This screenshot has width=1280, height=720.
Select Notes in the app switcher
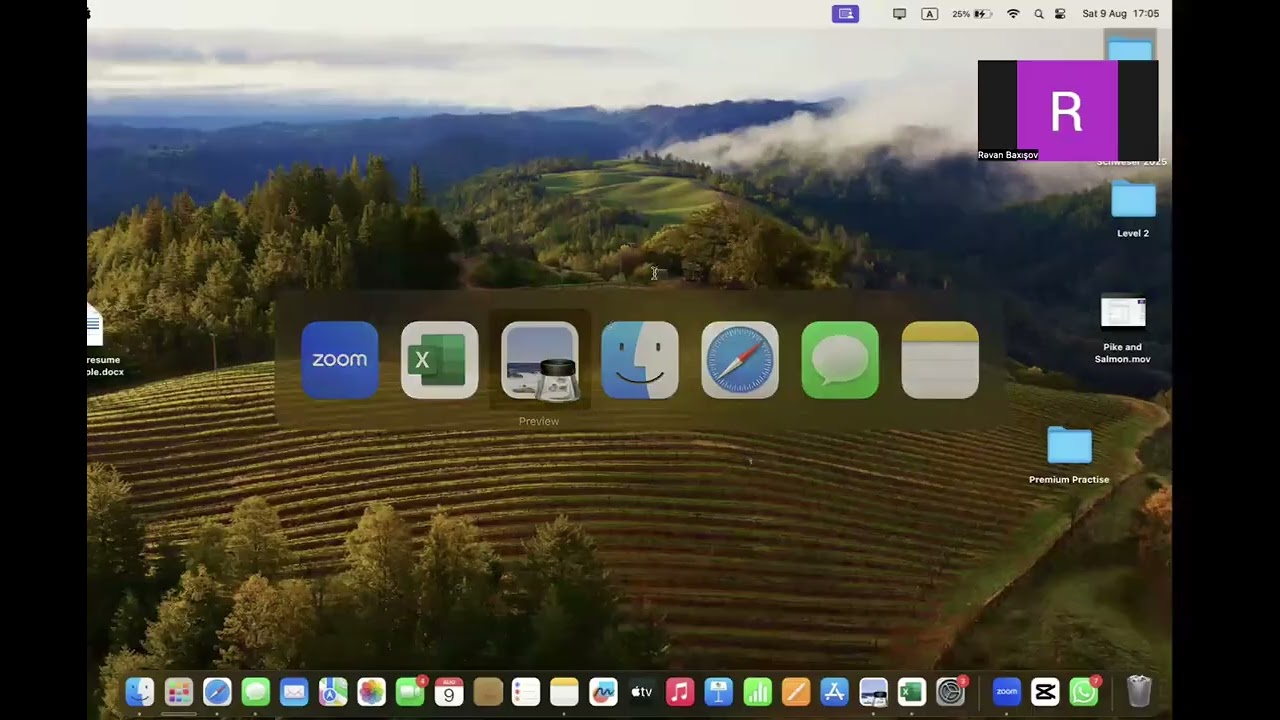pyautogui.click(x=940, y=360)
